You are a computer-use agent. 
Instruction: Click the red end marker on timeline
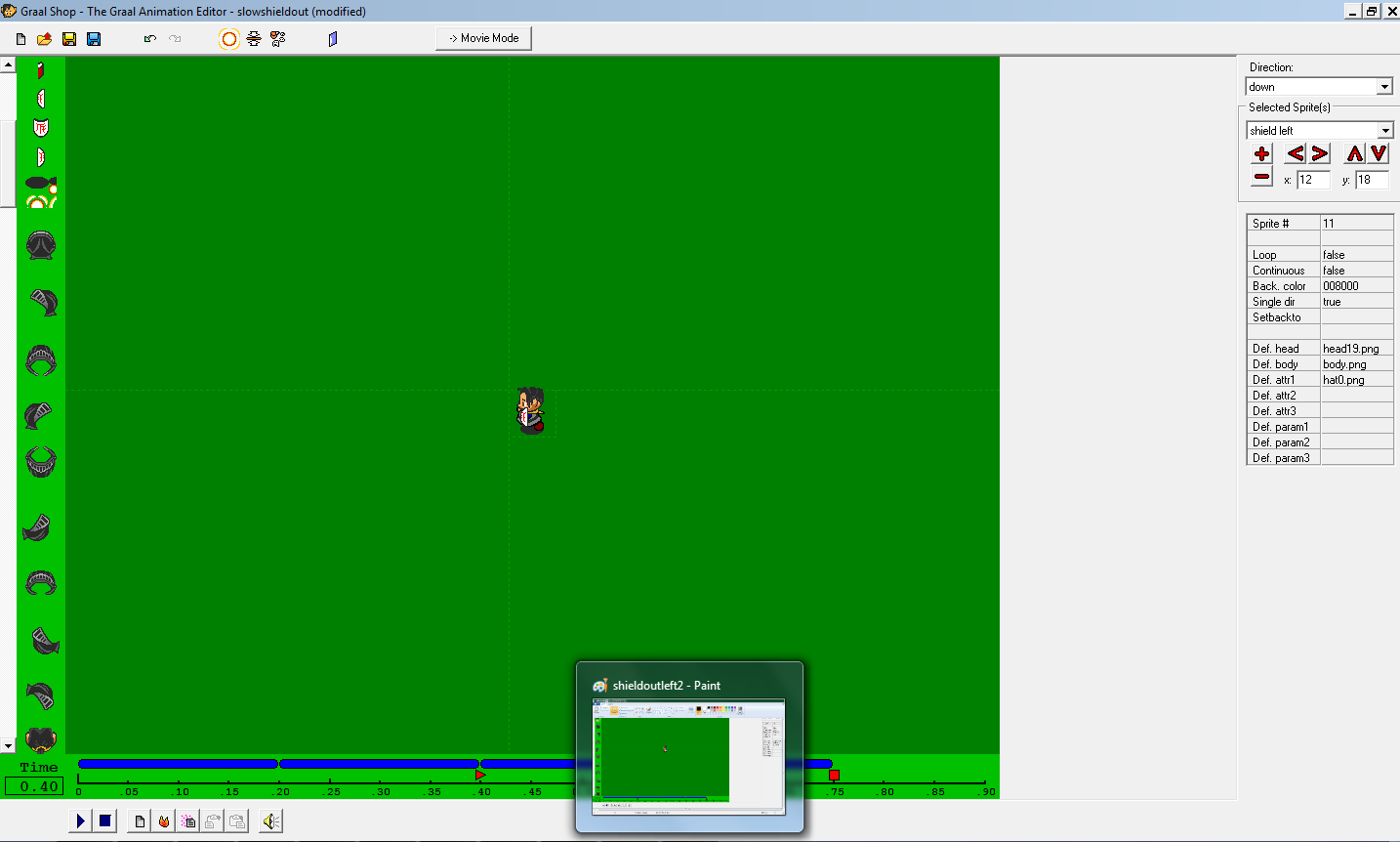tap(834, 775)
